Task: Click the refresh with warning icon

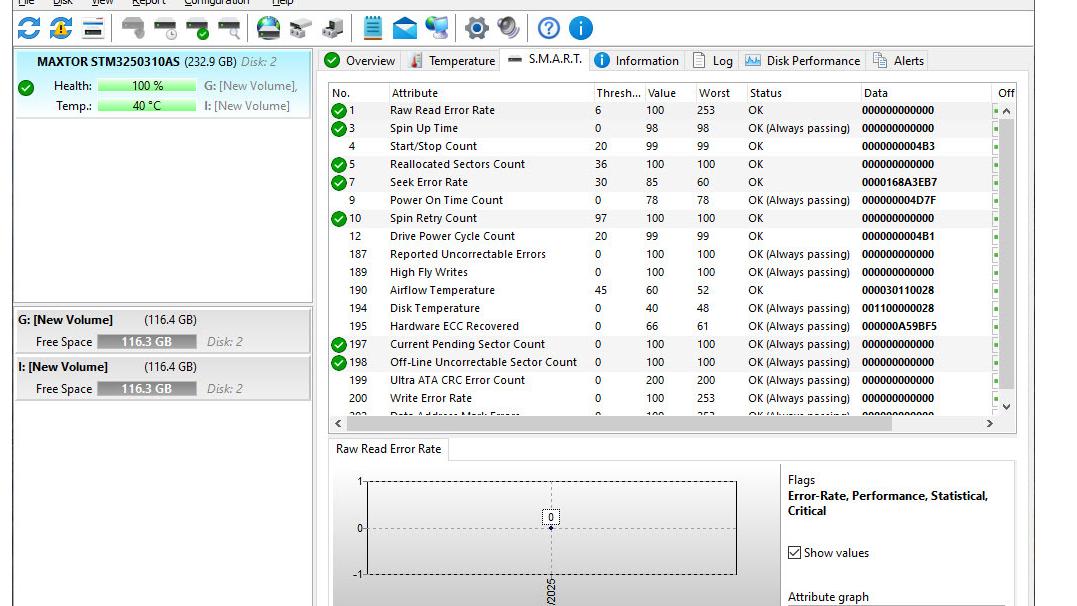Action: (x=61, y=28)
